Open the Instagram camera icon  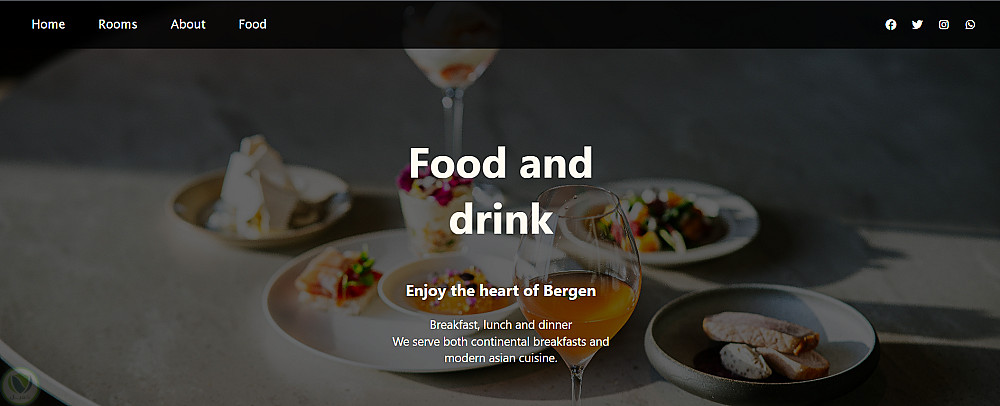click(x=944, y=25)
